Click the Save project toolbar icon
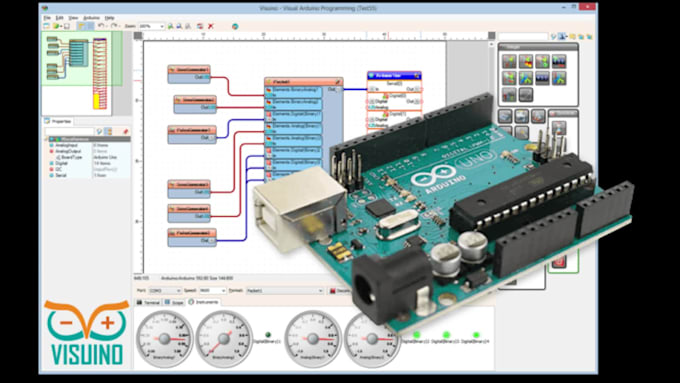Screen dimensions: 680x383 66,26
